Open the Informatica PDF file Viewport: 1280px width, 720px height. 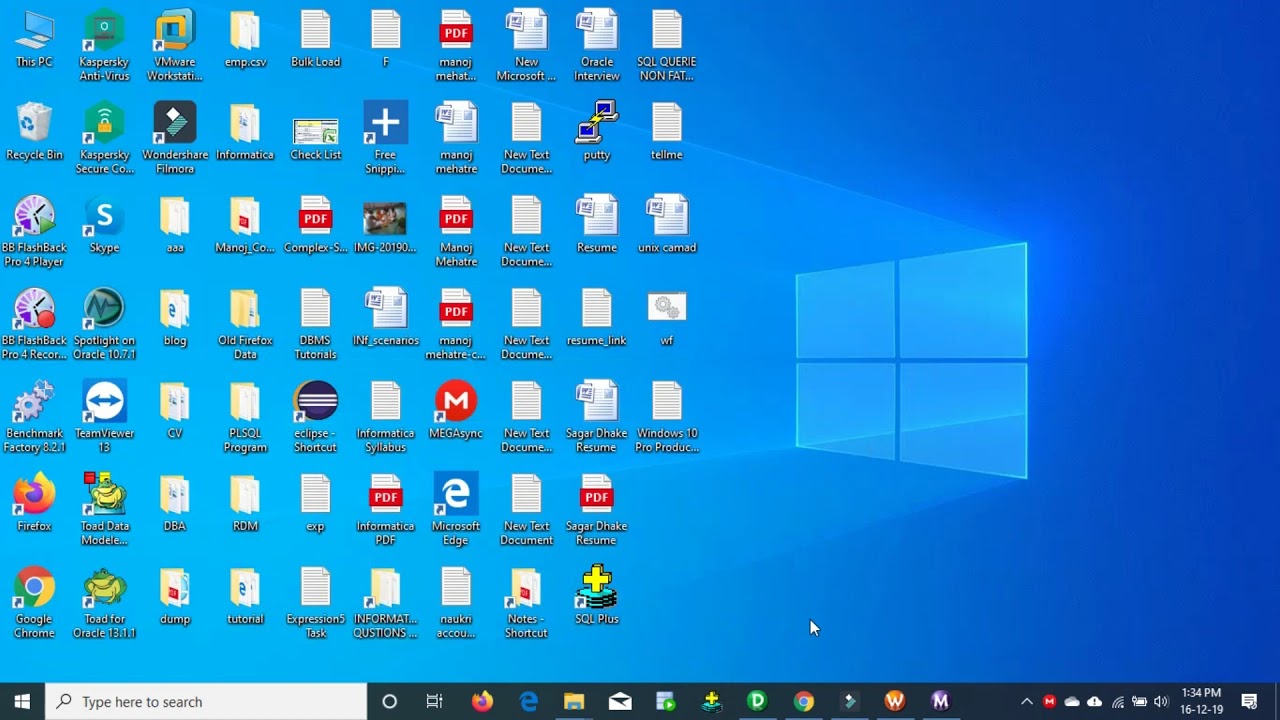[385, 510]
